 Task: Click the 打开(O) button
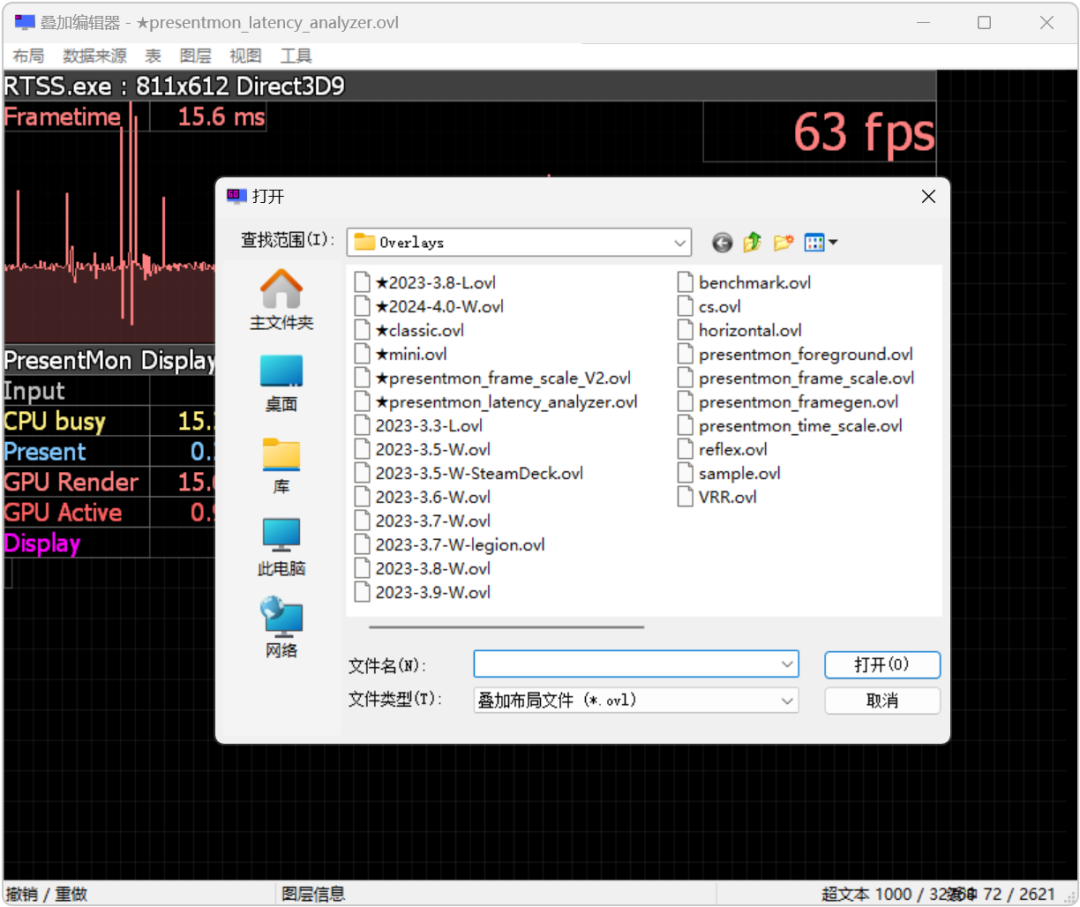882,664
